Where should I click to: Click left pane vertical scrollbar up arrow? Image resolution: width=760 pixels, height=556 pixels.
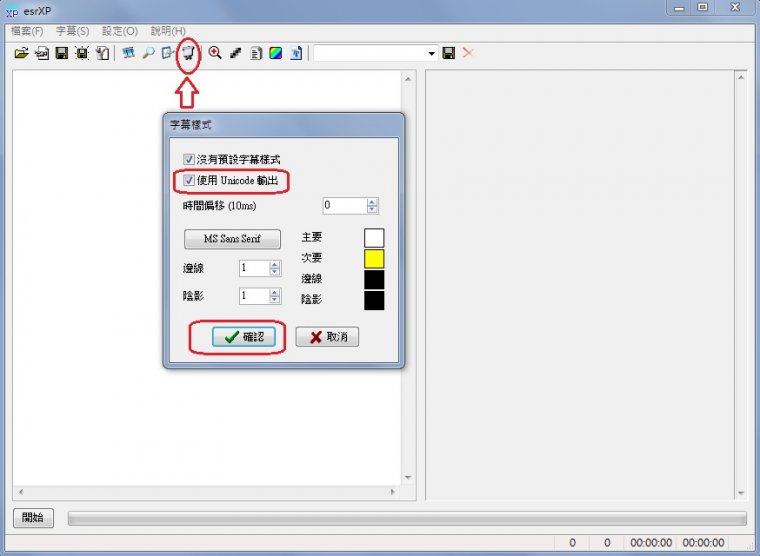coord(408,79)
